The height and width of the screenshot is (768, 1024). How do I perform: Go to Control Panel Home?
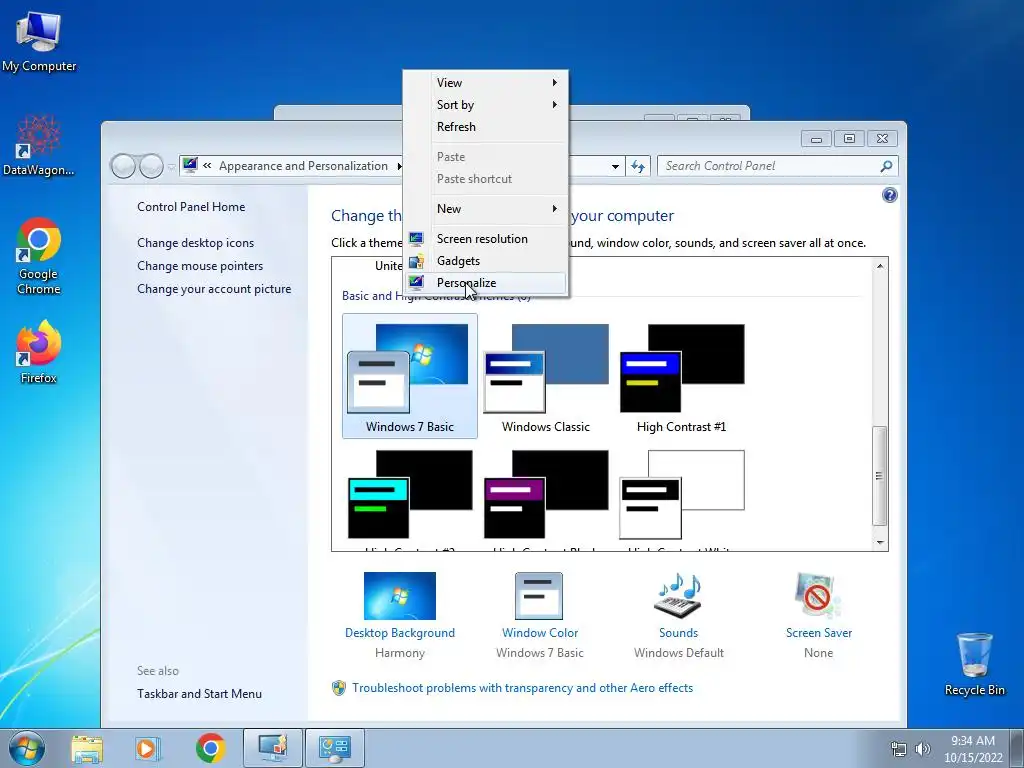pos(191,207)
